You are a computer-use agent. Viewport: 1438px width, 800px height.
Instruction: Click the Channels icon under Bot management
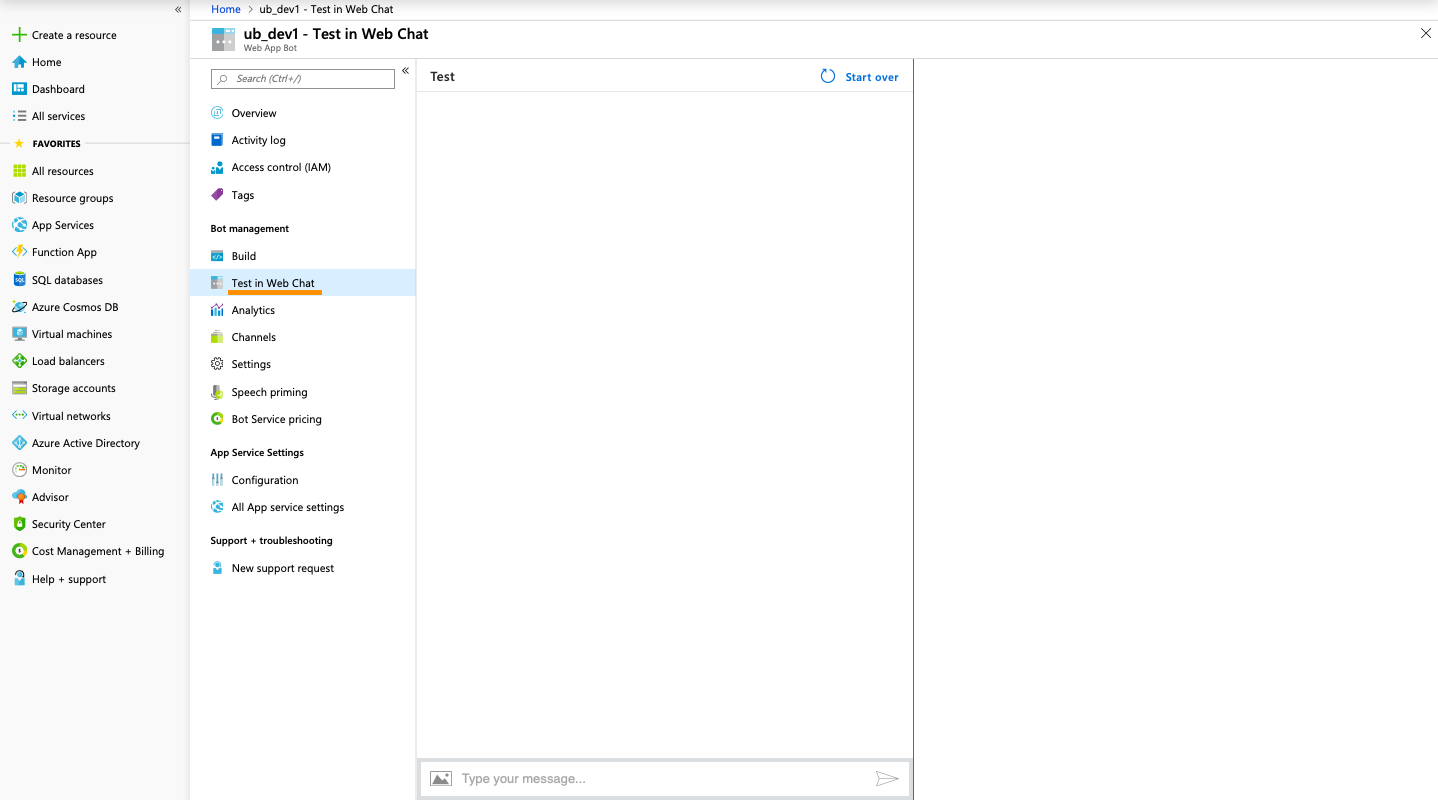[x=217, y=337]
